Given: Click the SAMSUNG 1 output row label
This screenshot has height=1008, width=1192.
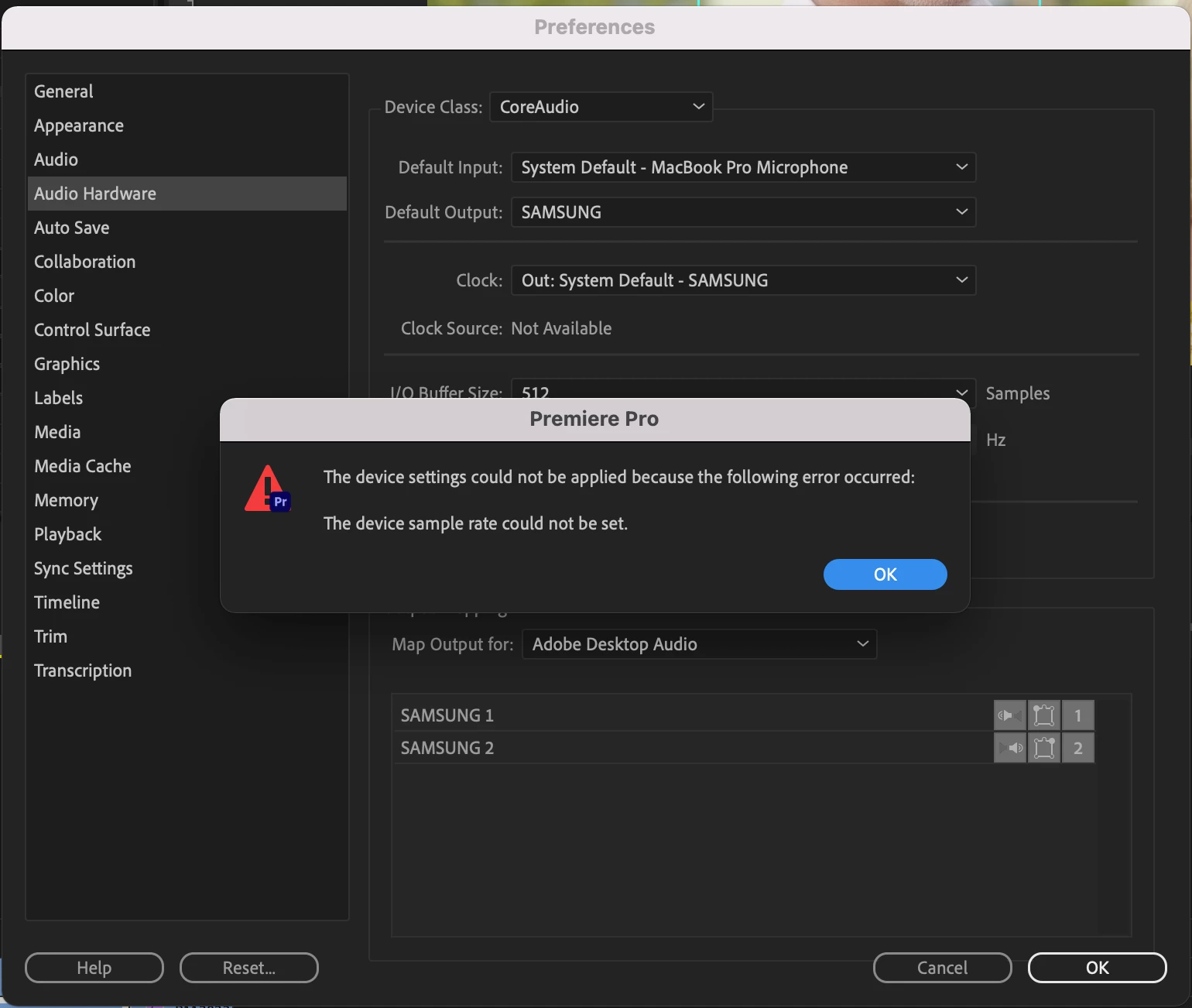Looking at the screenshot, I should [x=447, y=715].
